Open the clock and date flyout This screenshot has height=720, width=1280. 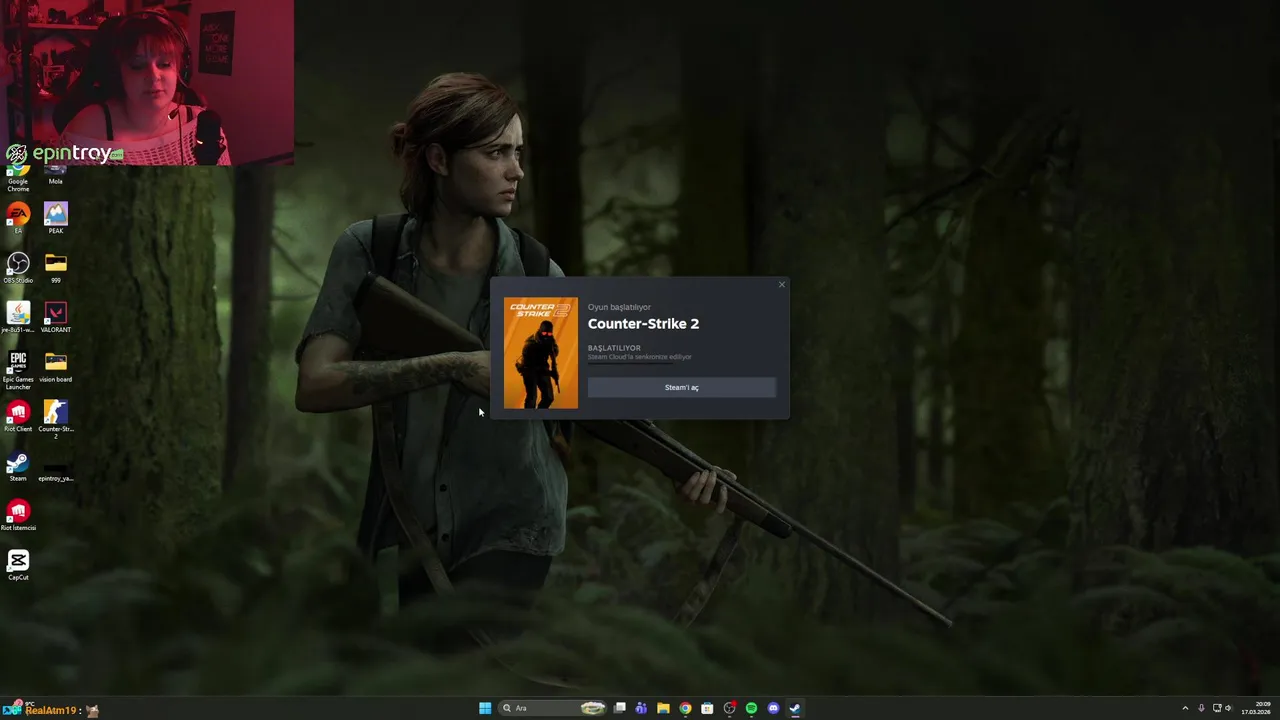1256,708
